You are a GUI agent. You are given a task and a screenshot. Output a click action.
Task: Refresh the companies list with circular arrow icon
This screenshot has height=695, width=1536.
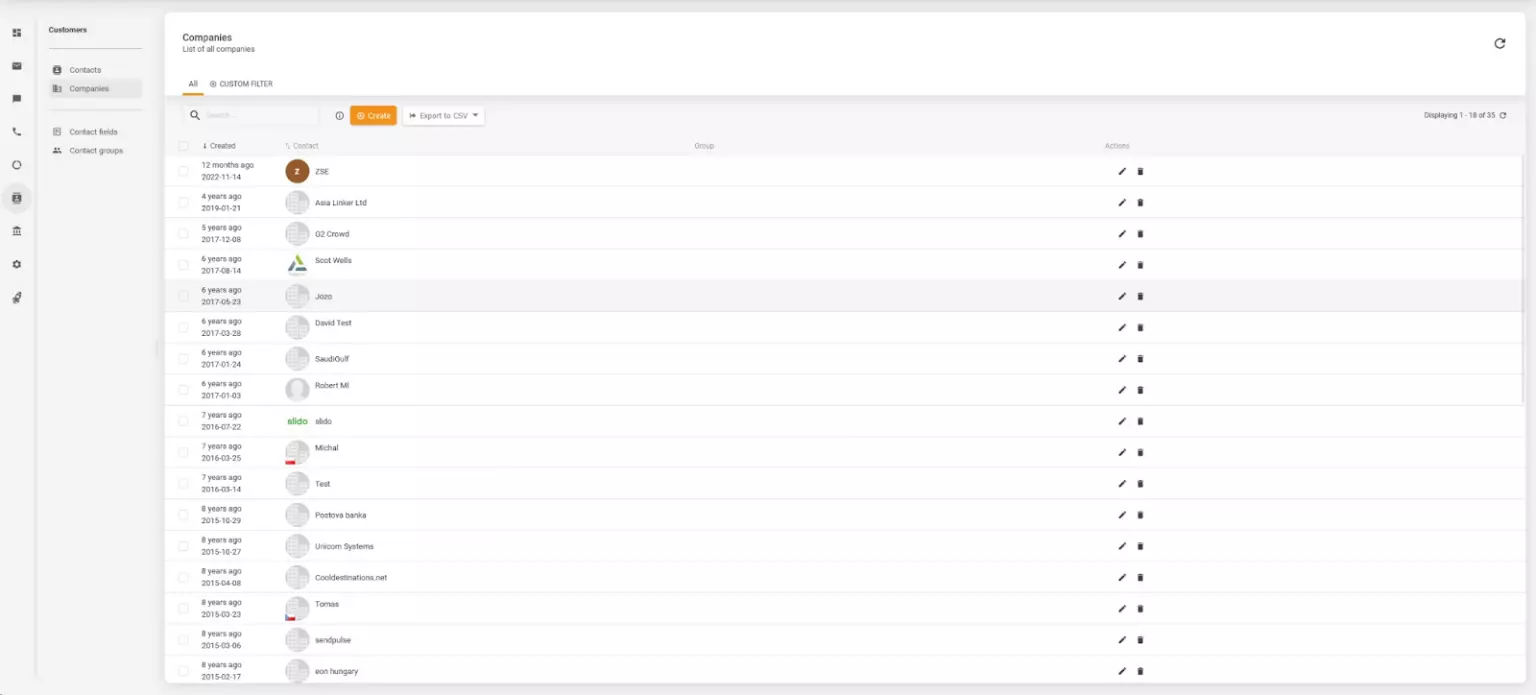tap(1499, 43)
